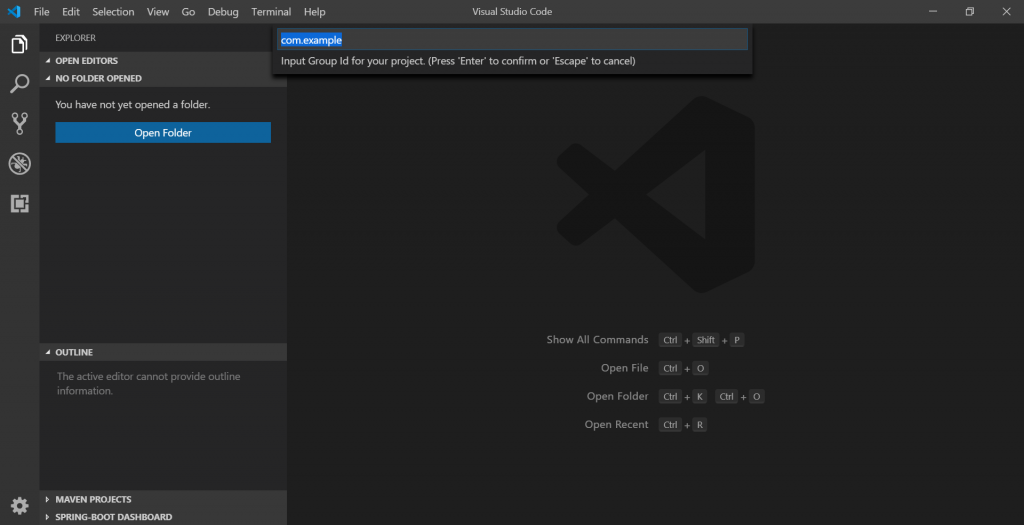Open the Debug menu
Image resolution: width=1024 pixels, height=525 pixels.
[x=223, y=12]
